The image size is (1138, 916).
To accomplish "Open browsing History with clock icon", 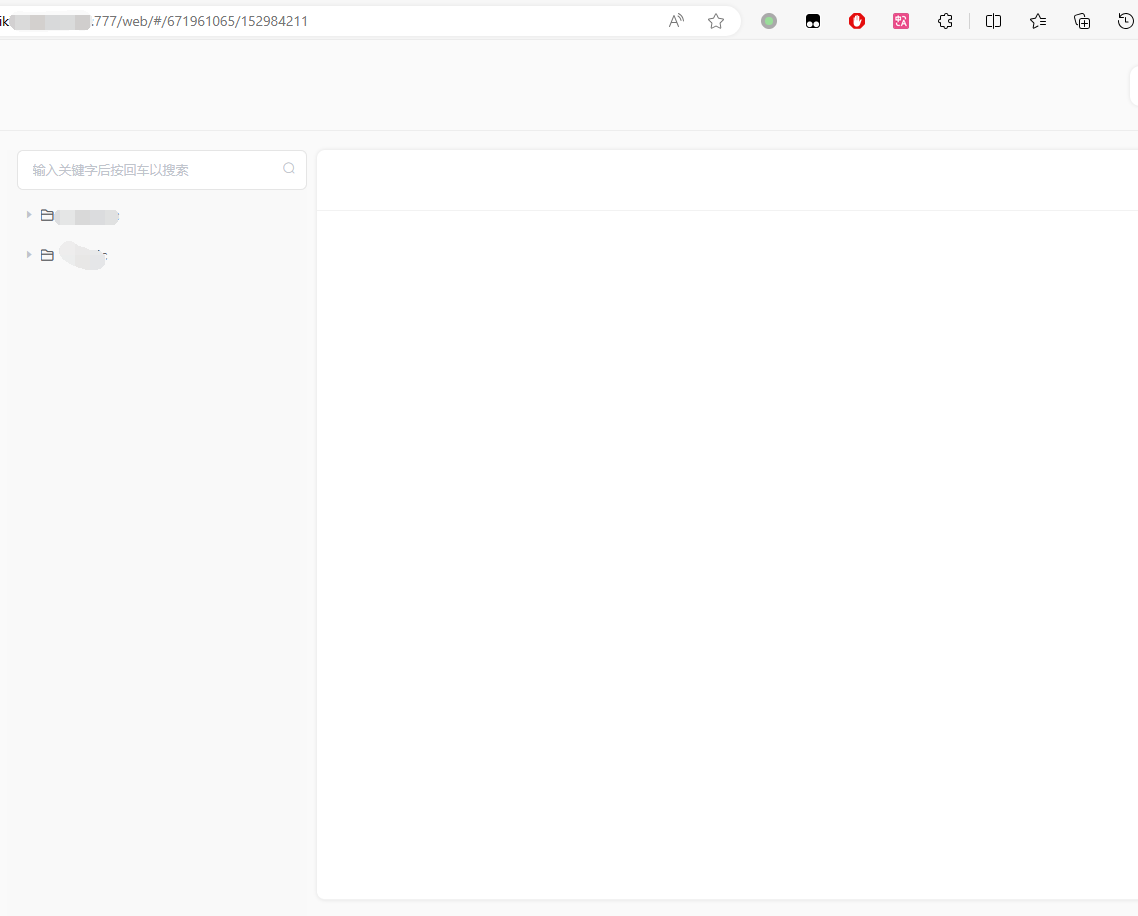I will click(x=1125, y=21).
